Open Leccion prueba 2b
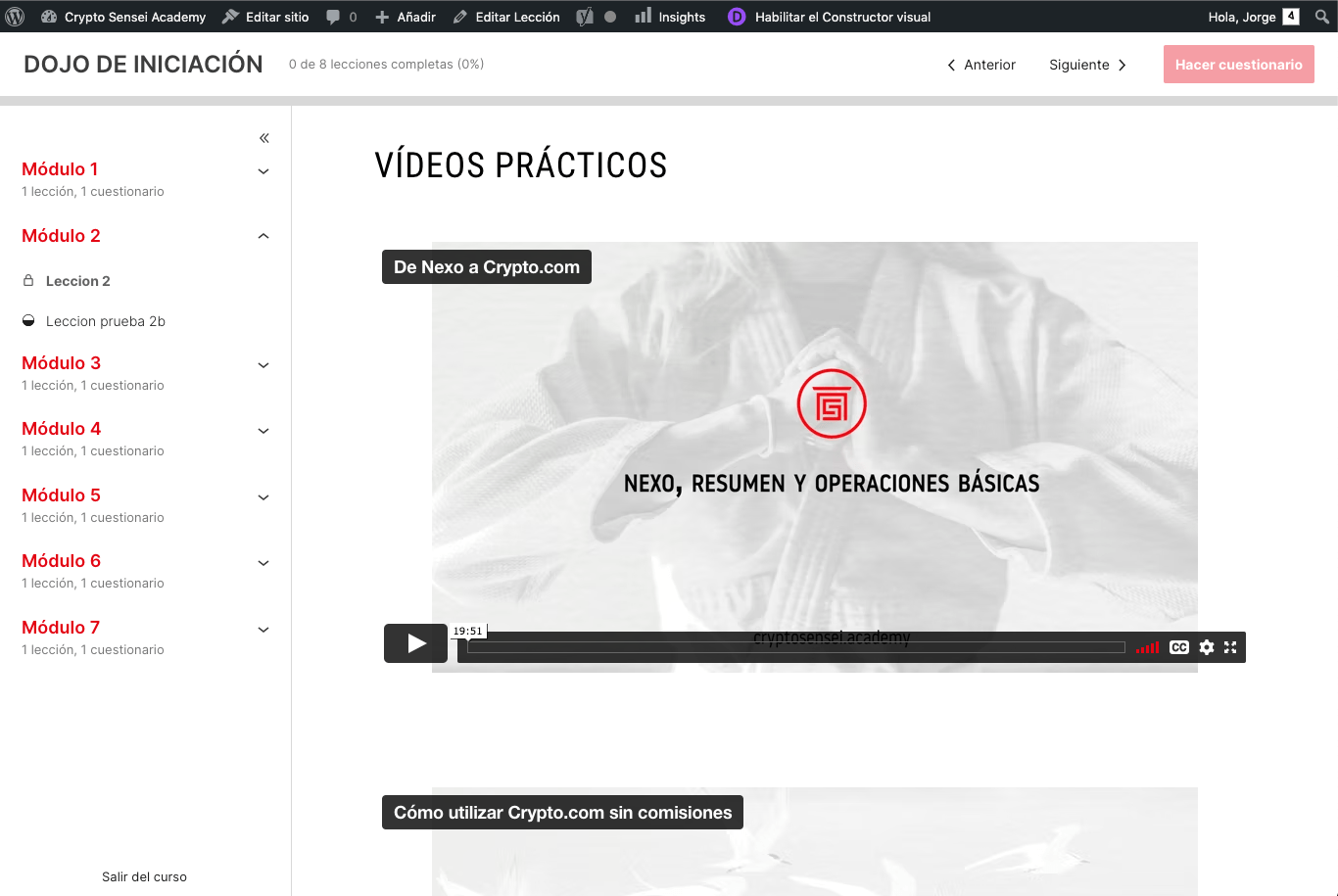This screenshot has height=896, width=1338. click(x=106, y=321)
